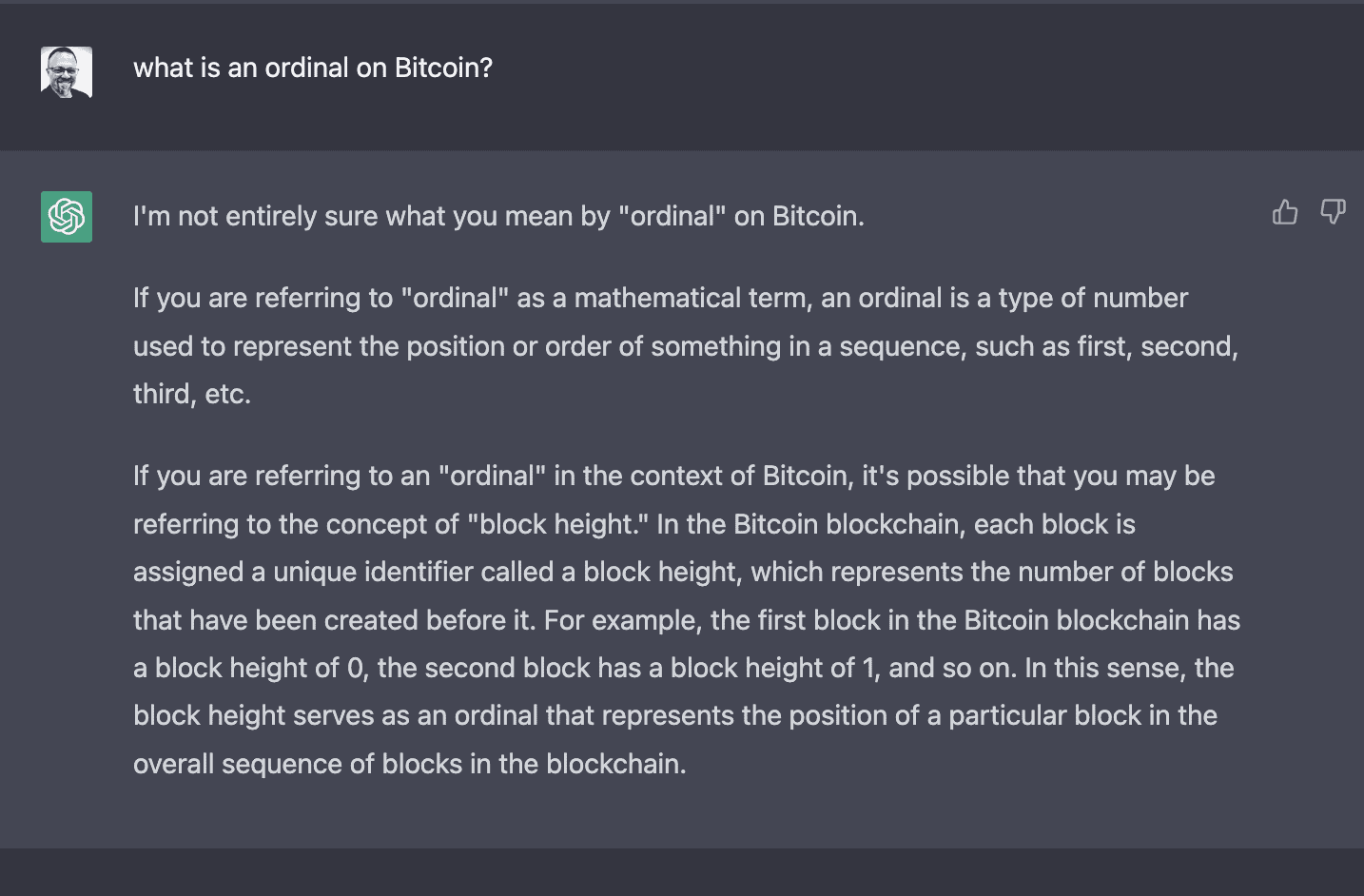1364x896 pixels.
Task: Click the thumbs up icon
Action: point(1284,212)
